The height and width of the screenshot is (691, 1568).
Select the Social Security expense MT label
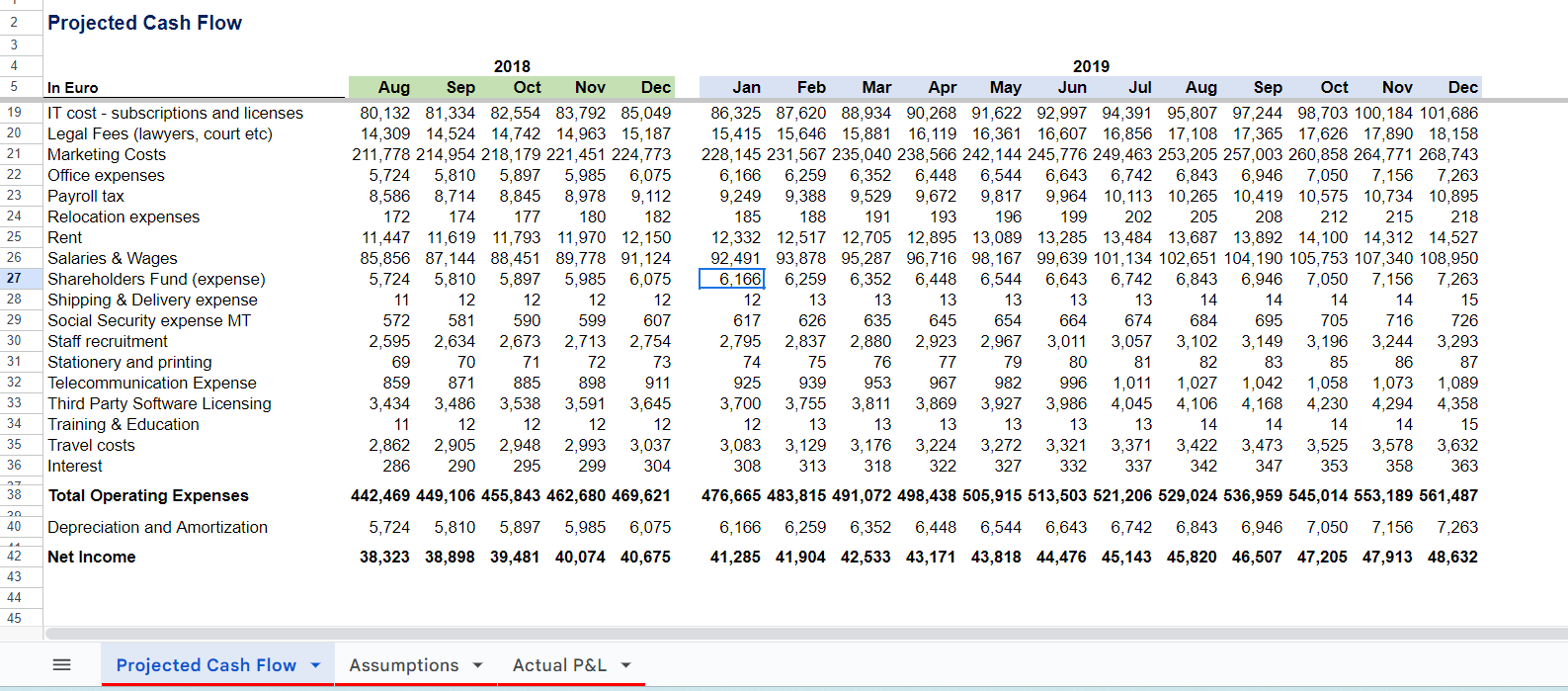coord(149,320)
